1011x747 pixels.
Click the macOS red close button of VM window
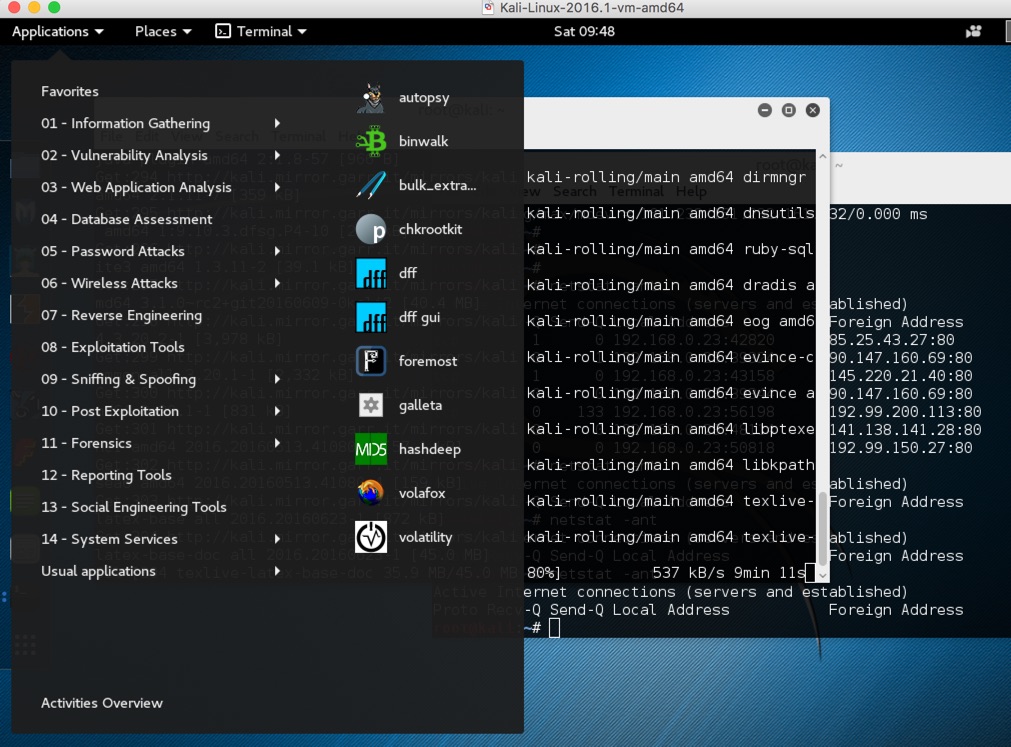coord(14,7)
